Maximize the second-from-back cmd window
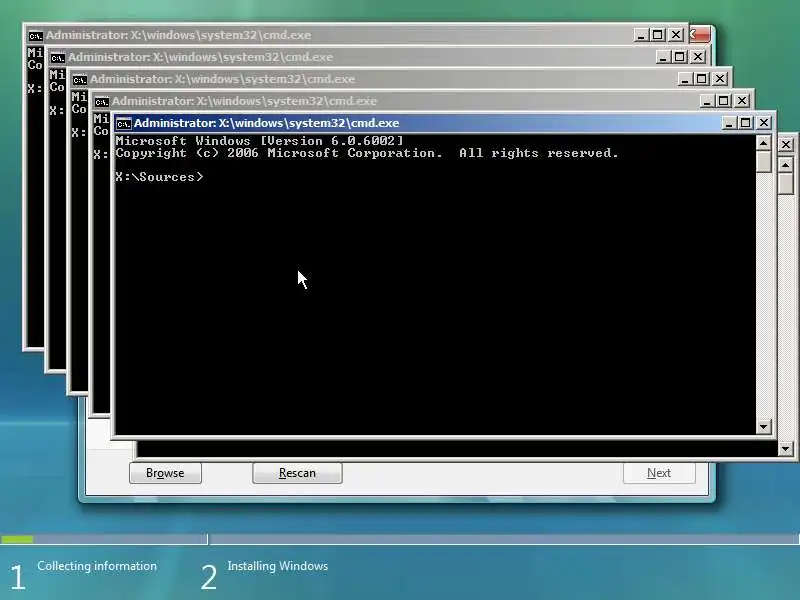800x600 pixels. pyautogui.click(x=680, y=57)
